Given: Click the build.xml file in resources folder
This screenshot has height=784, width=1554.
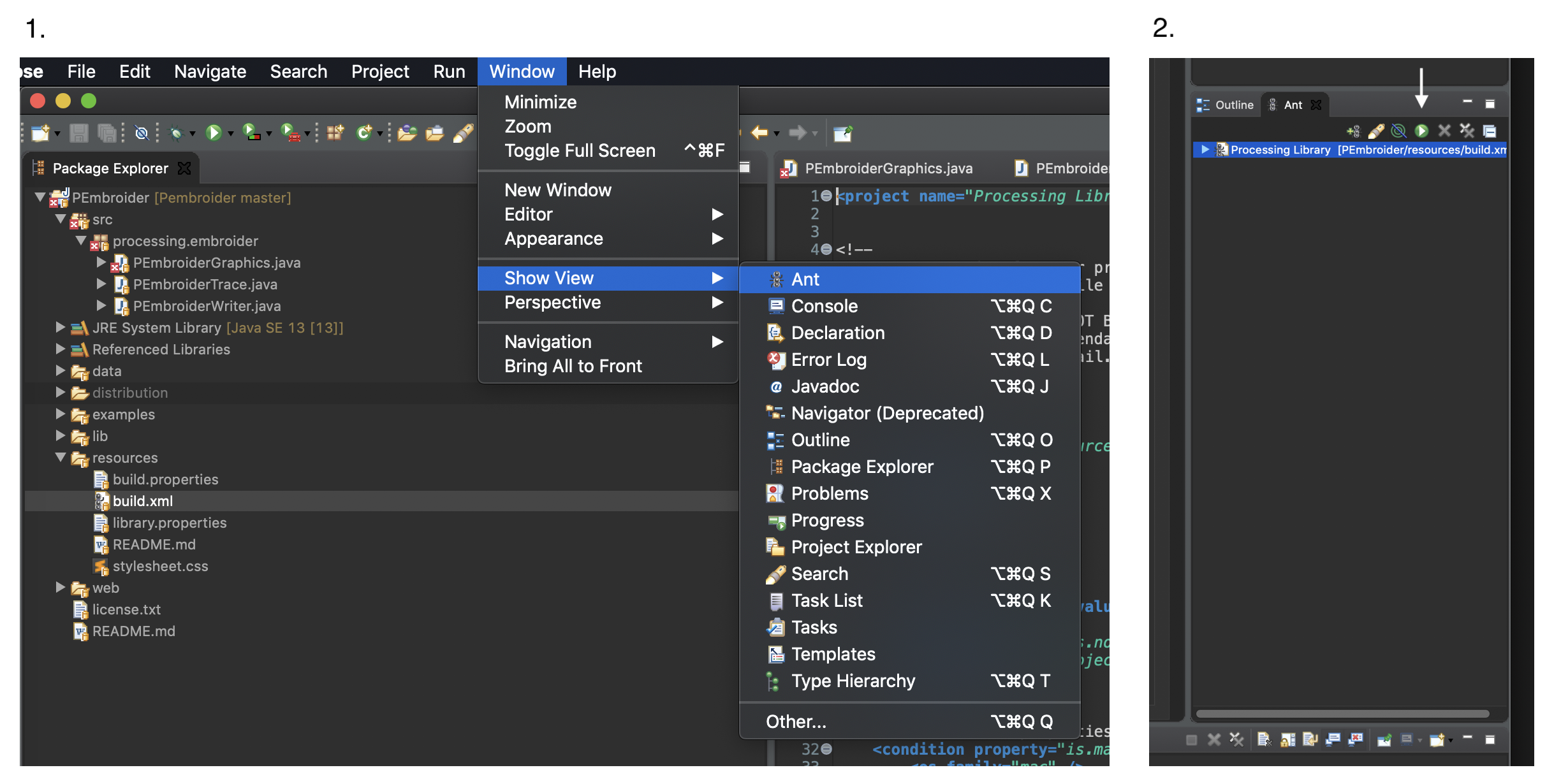Looking at the screenshot, I should [x=140, y=500].
